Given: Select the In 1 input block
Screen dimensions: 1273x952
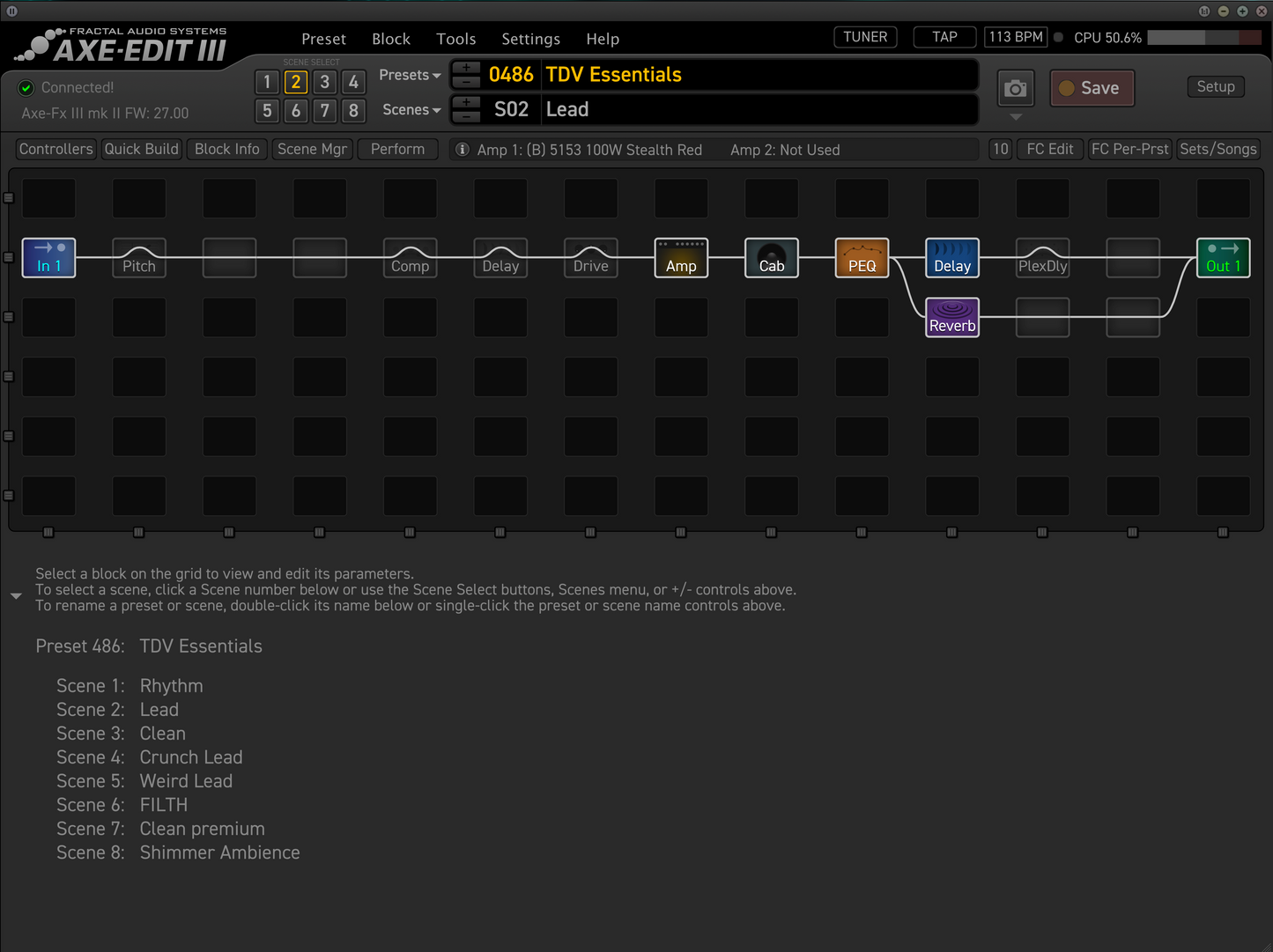Looking at the screenshot, I should tap(48, 258).
